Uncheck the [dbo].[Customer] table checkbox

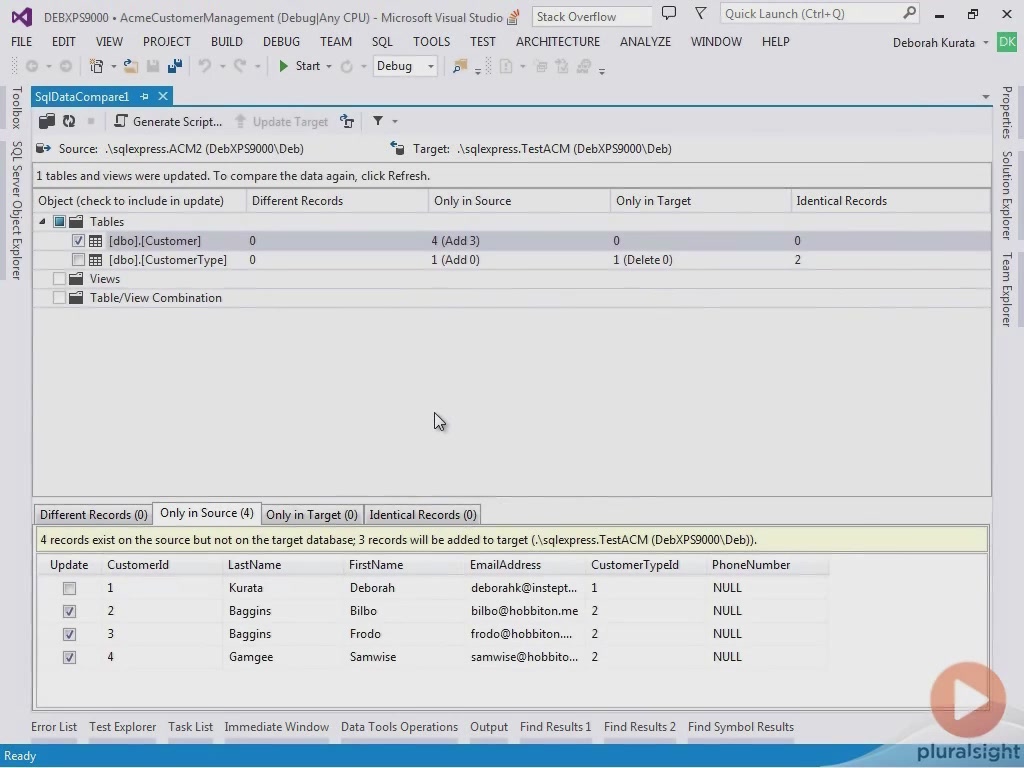78,241
